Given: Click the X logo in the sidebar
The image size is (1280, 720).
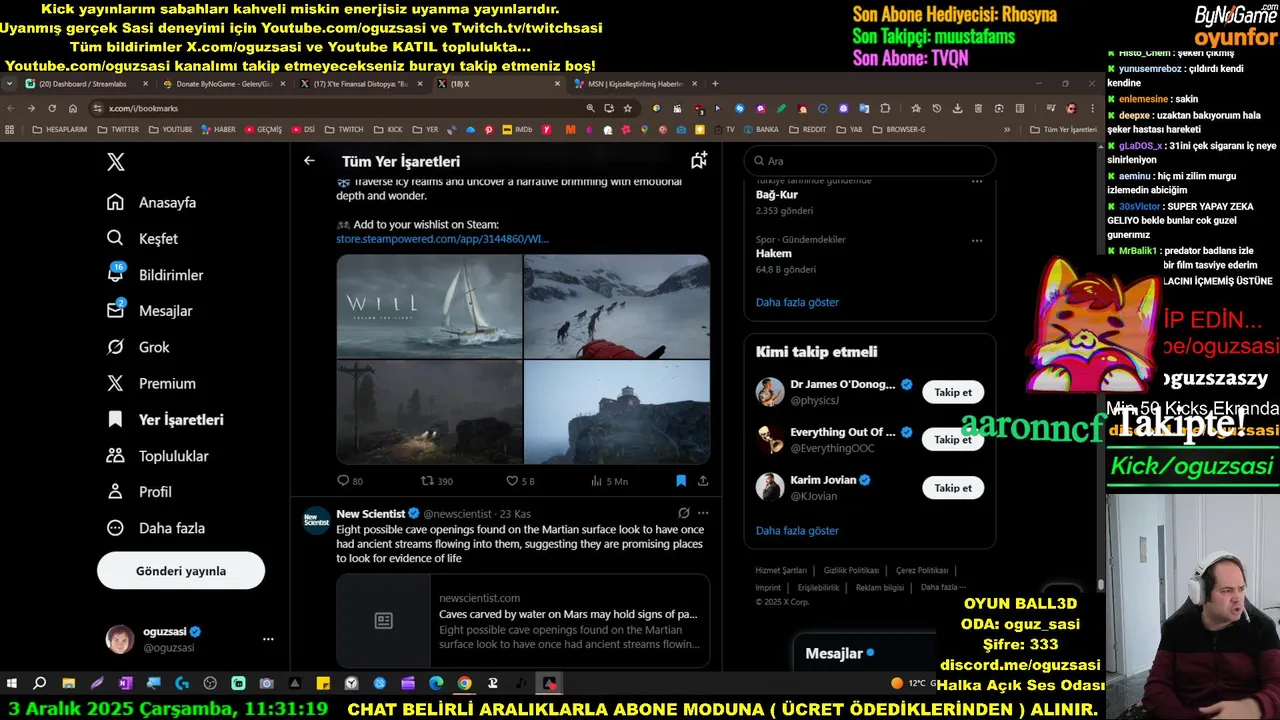Looking at the screenshot, I should click(x=116, y=162).
